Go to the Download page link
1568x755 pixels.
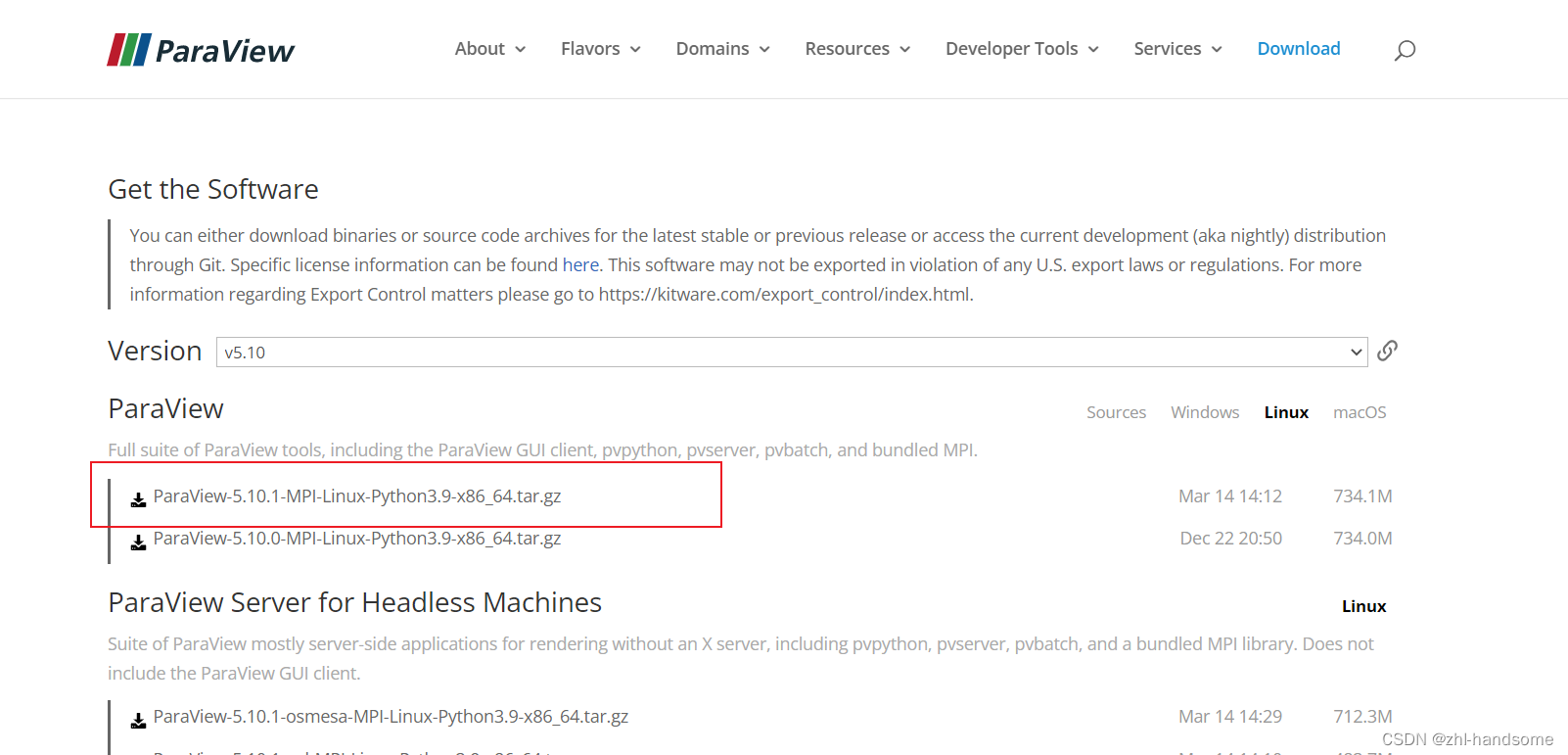1299,49
